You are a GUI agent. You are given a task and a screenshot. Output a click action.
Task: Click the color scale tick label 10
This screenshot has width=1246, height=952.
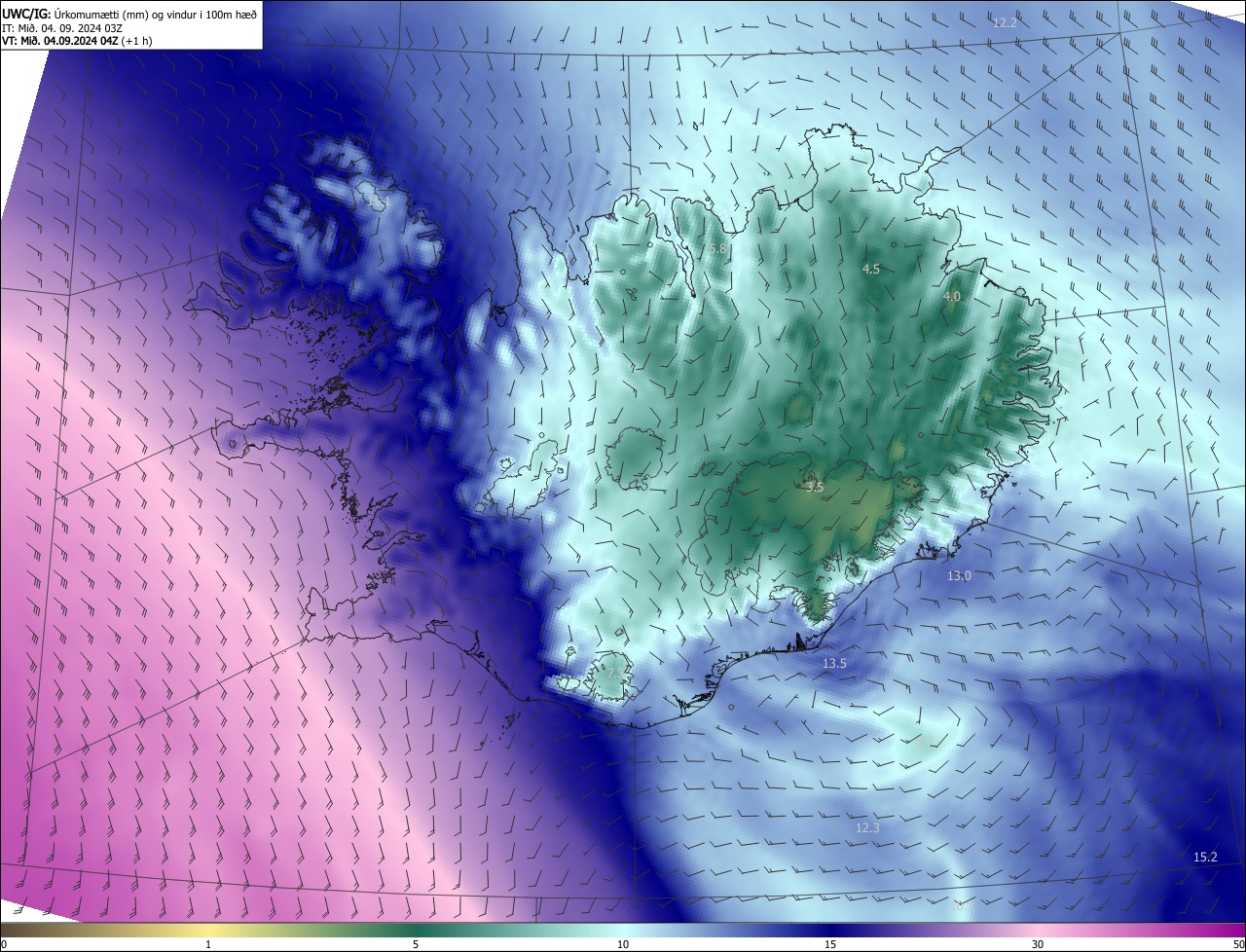pyautogui.click(x=623, y=944)
